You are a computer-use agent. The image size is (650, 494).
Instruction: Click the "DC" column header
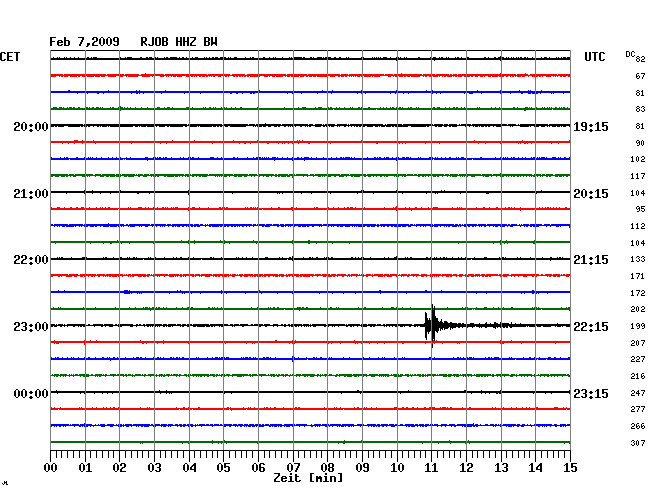coord(630,54)
